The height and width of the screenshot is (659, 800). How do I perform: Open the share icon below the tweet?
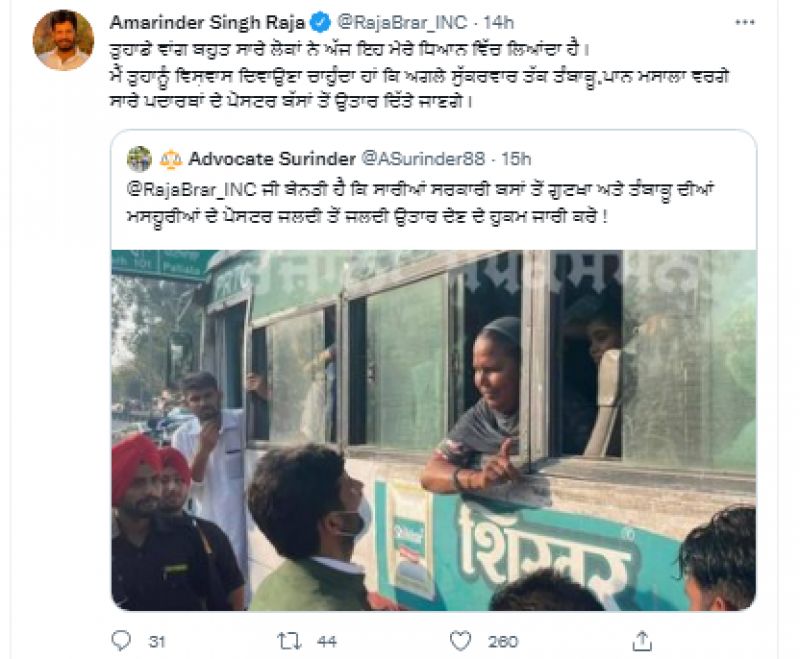click(x=642, y=640)
